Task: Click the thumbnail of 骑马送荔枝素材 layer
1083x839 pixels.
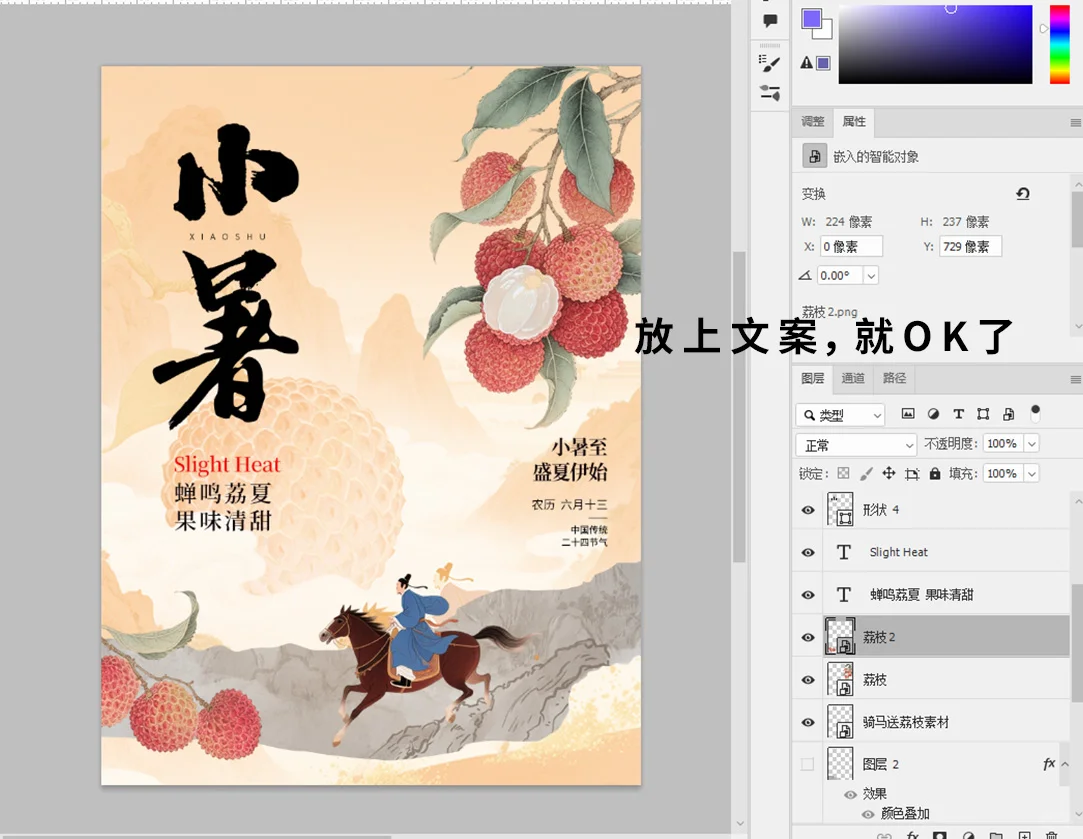Action: (841, 722)
